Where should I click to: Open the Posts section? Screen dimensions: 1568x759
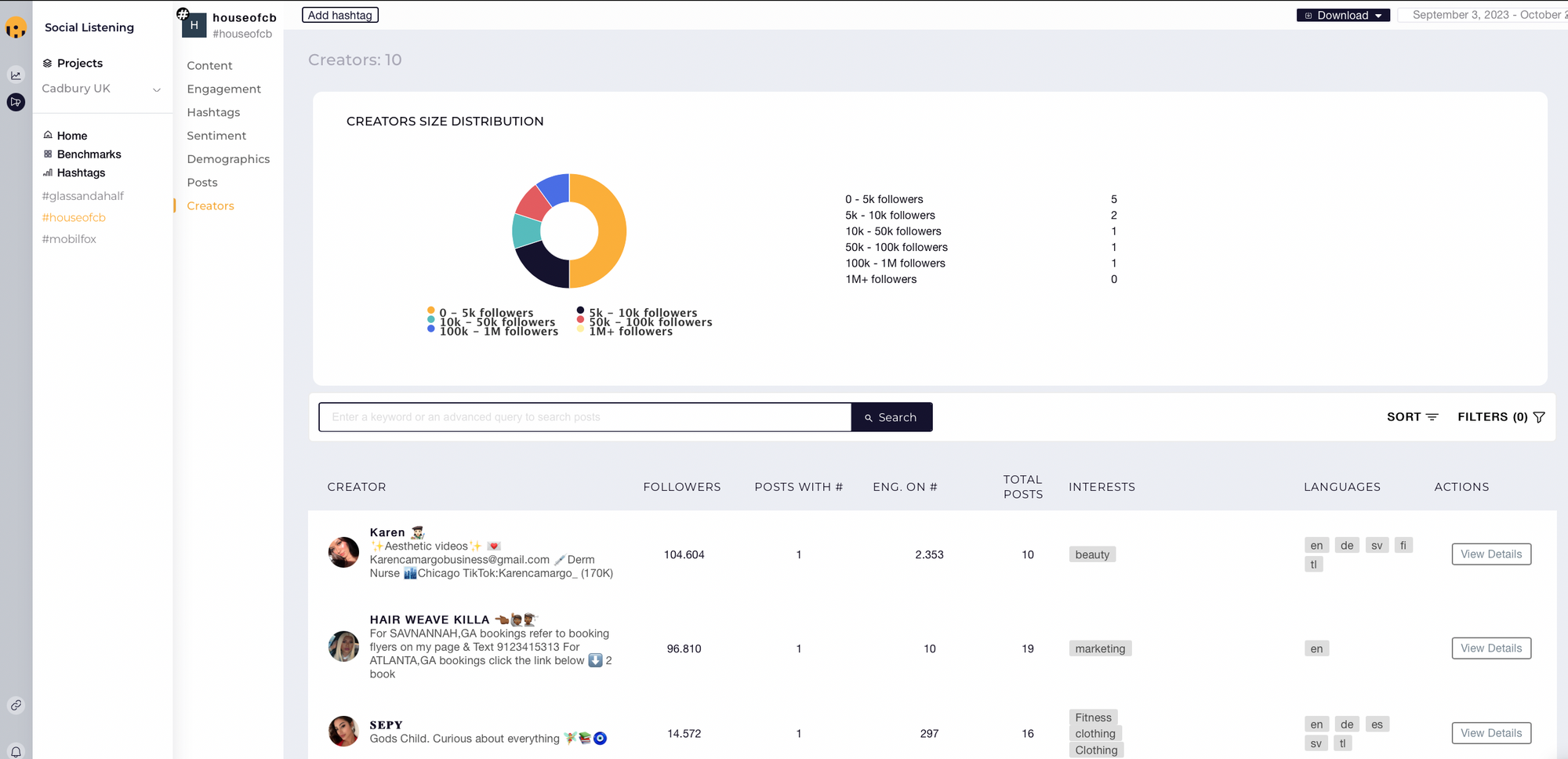tap(202, 183)
